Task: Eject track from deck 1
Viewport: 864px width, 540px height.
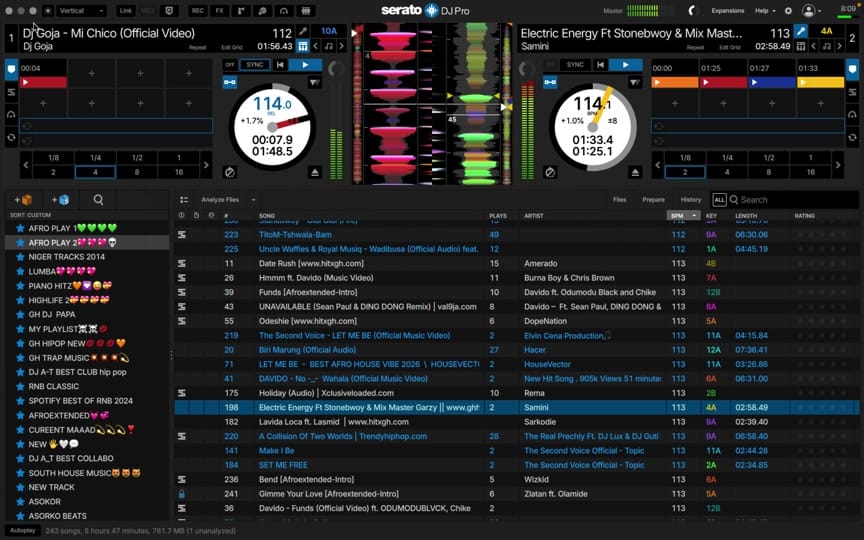Action: pos(315,172)
